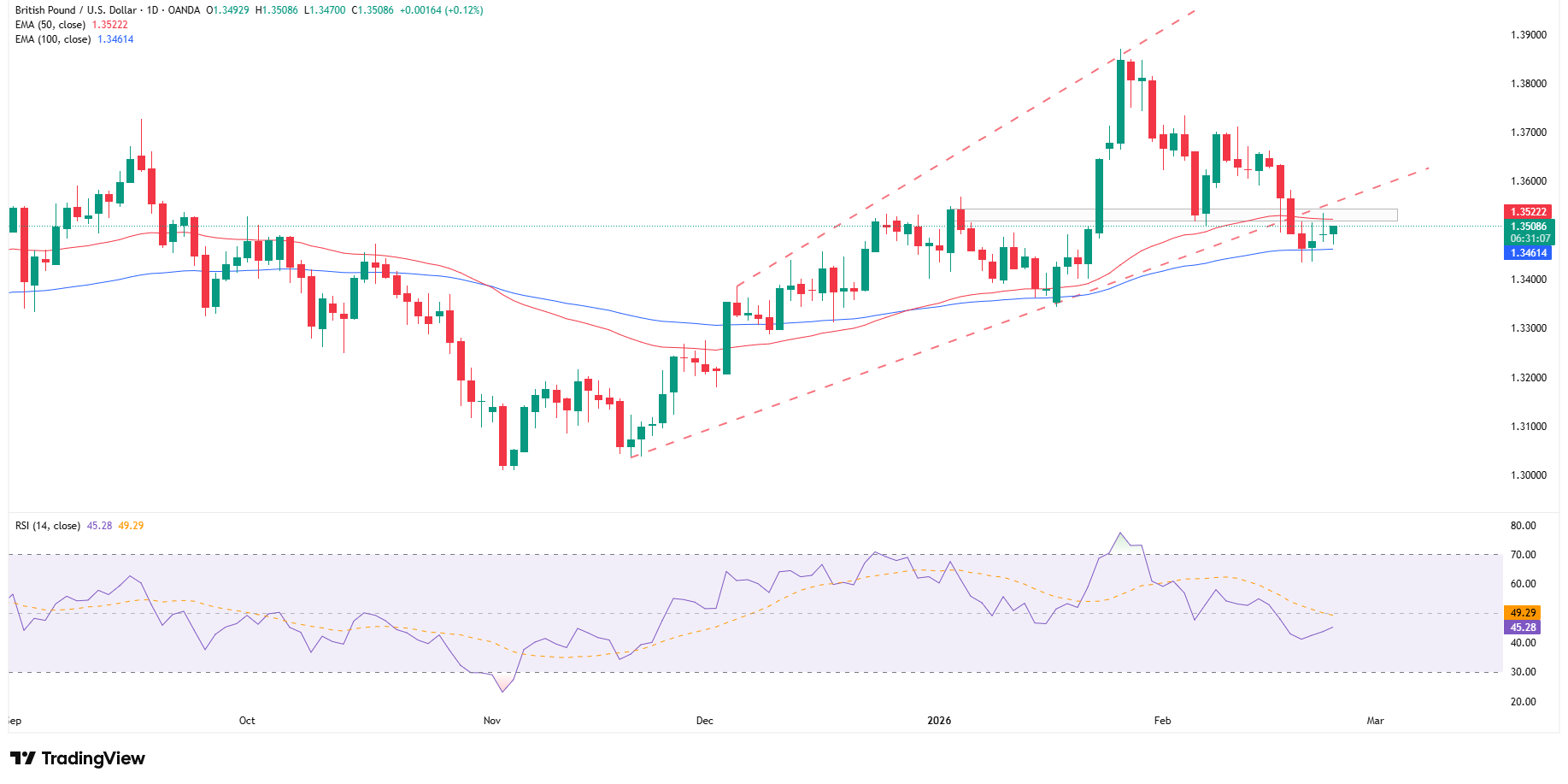The image size is (1568, 784).
Task: Click the red 1.35222 EMA price tag
Action: pos(1528,212)
